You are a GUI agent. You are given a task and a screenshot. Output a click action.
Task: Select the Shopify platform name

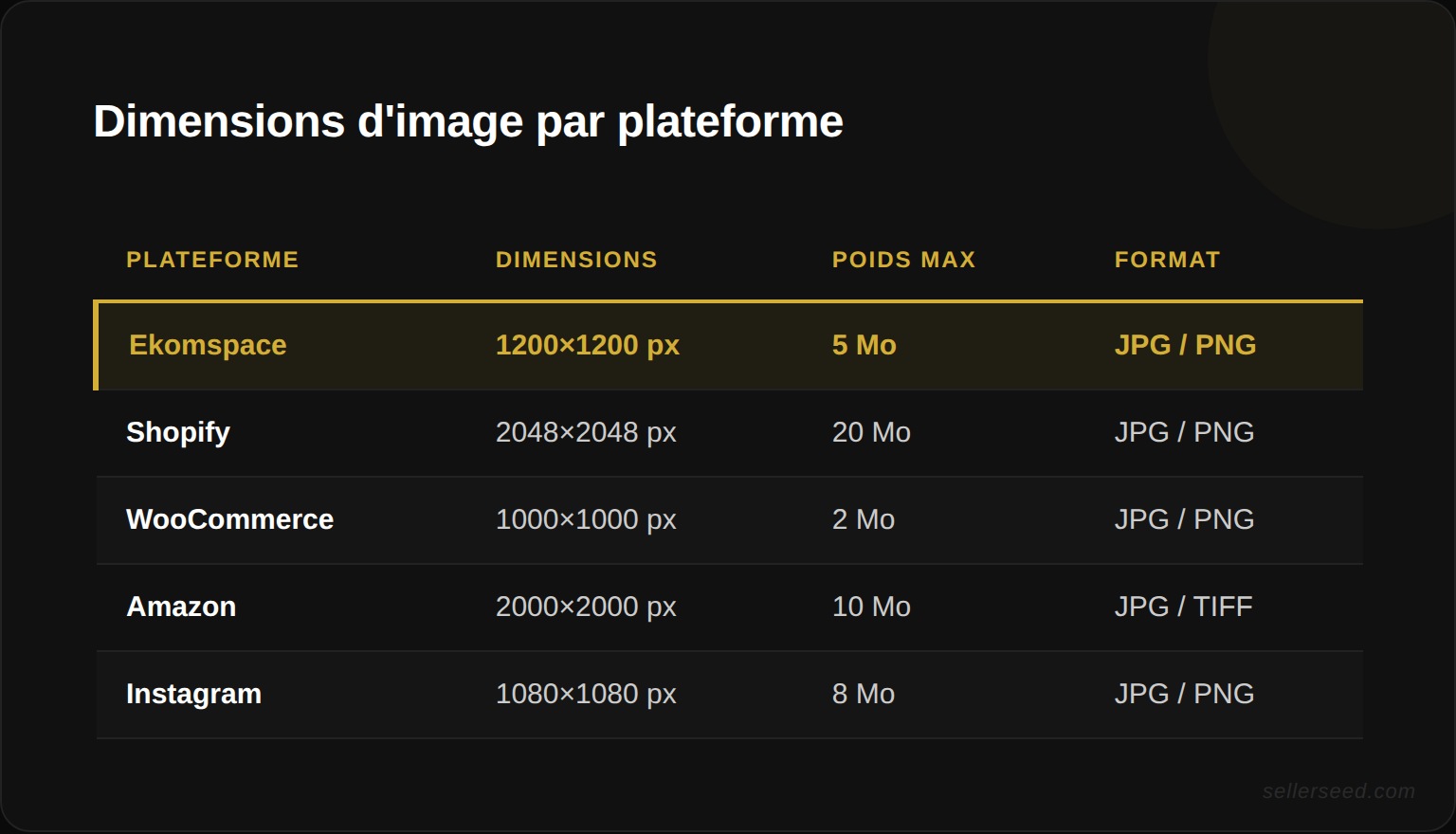click(178, 432)
